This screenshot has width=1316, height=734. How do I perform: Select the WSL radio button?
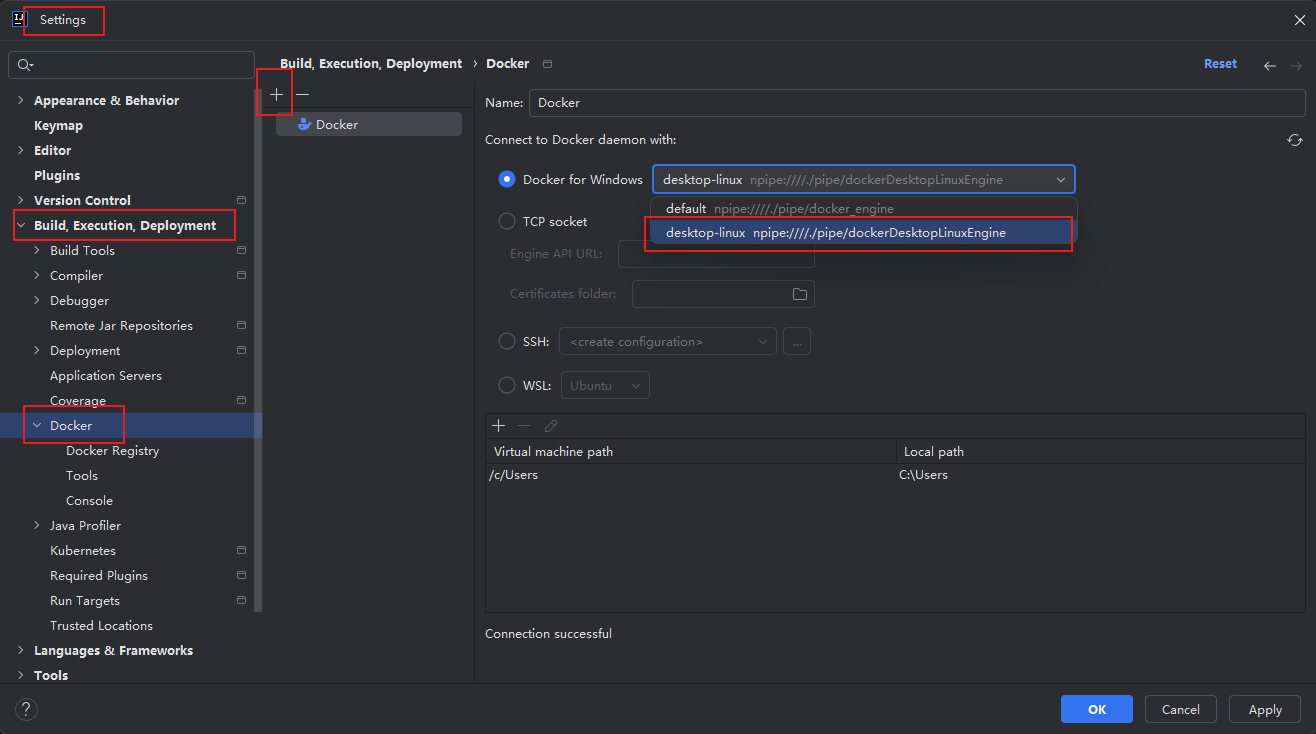pos(507,385)
